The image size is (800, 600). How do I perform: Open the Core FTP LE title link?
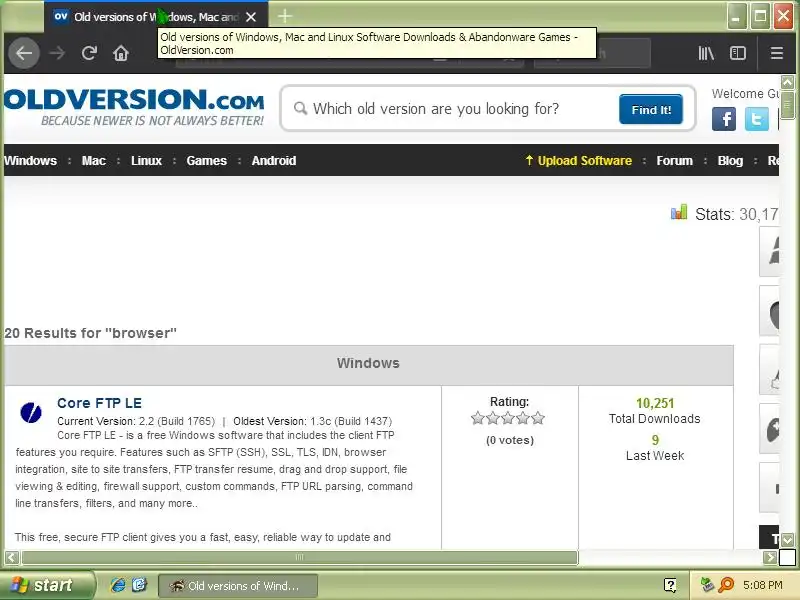(x=99, y=403)
